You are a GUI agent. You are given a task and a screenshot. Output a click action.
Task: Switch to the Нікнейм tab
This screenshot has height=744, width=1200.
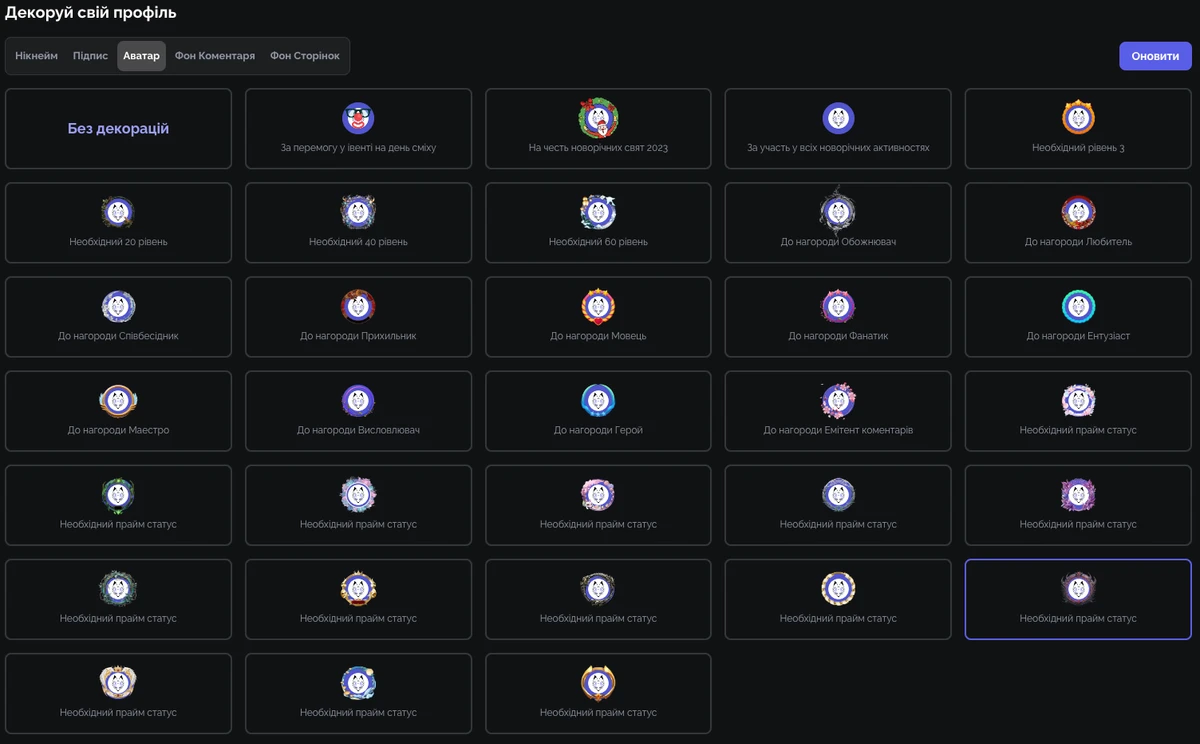coord(36,56)
